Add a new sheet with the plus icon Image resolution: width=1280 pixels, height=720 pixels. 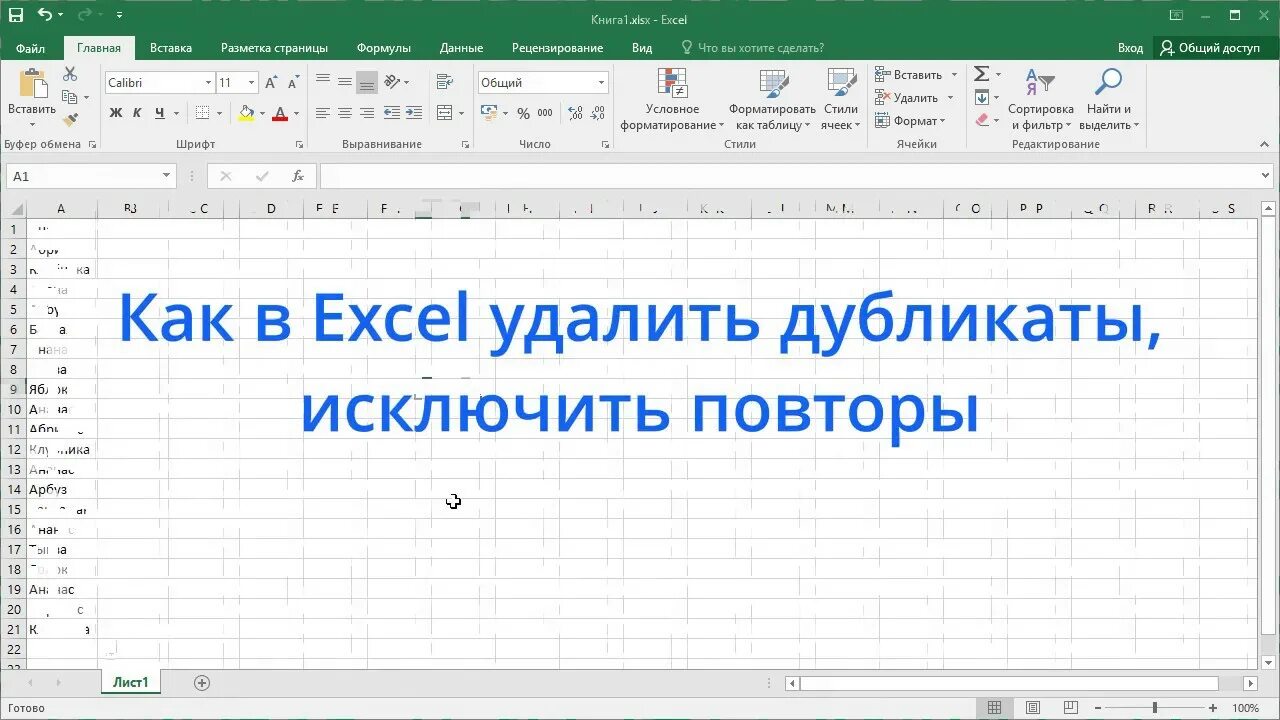pos(202,683)
